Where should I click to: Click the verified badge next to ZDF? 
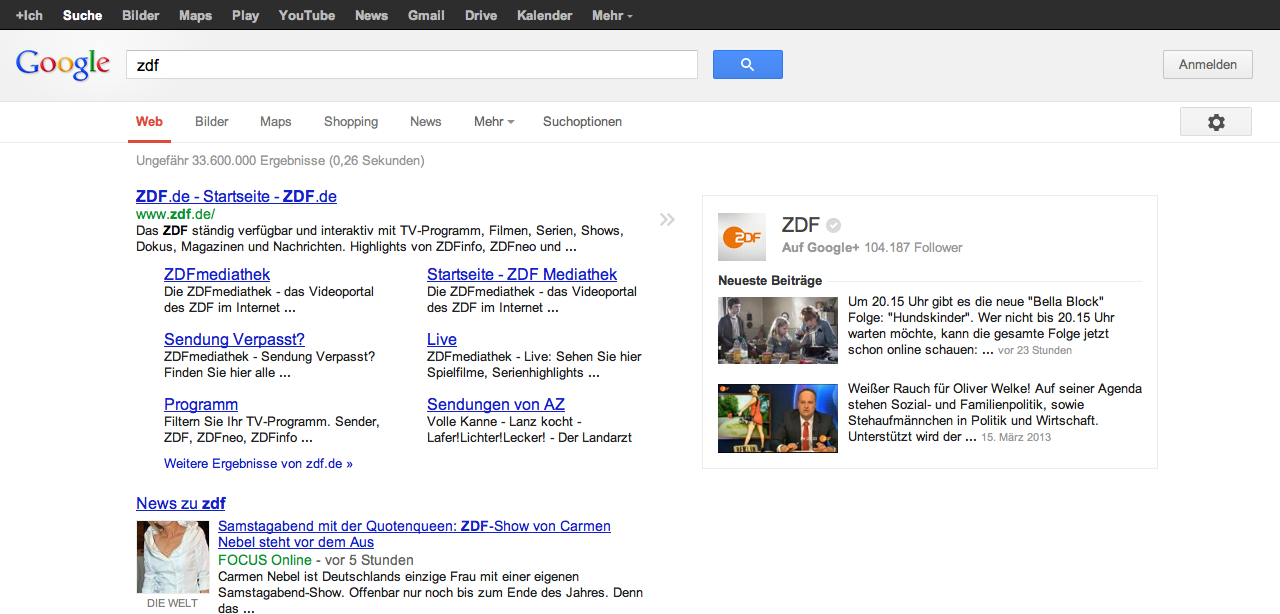833,226
